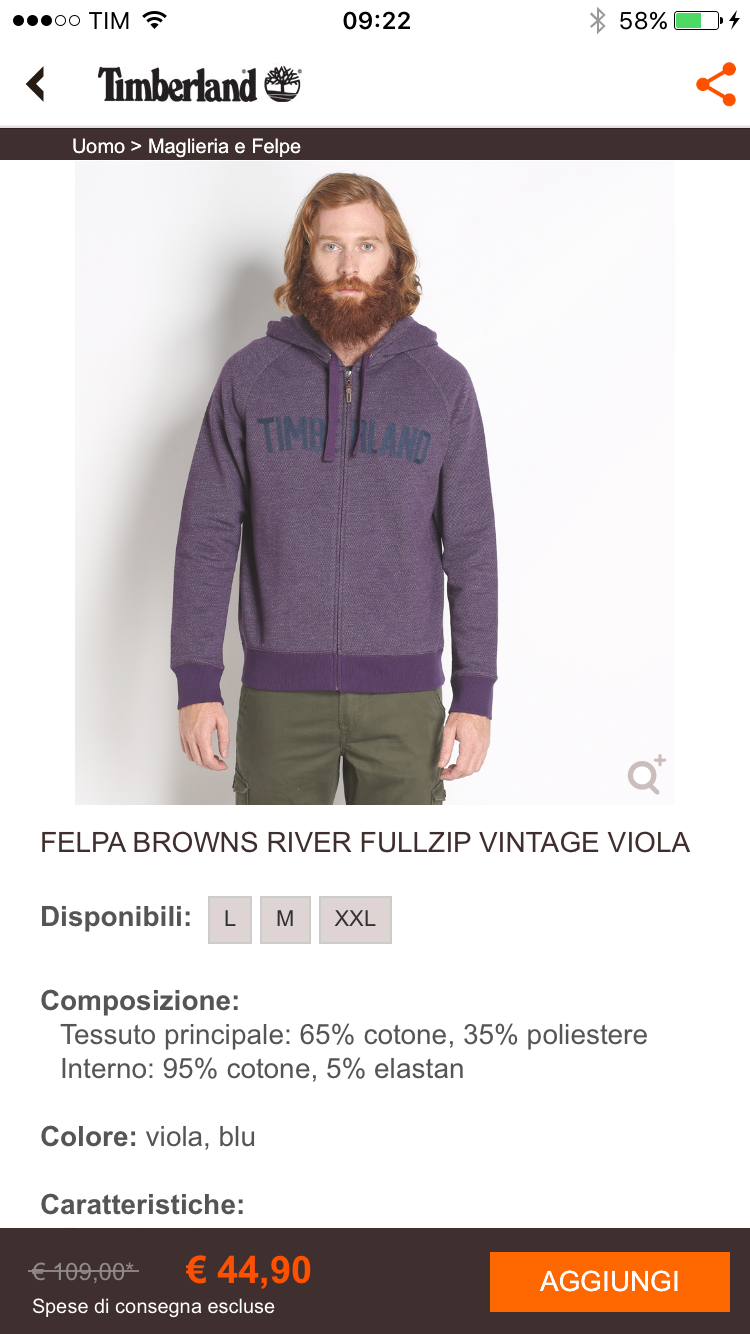Open the share icon menu
This screenshot has width=750, height=1334.
[x=716, y=85]
